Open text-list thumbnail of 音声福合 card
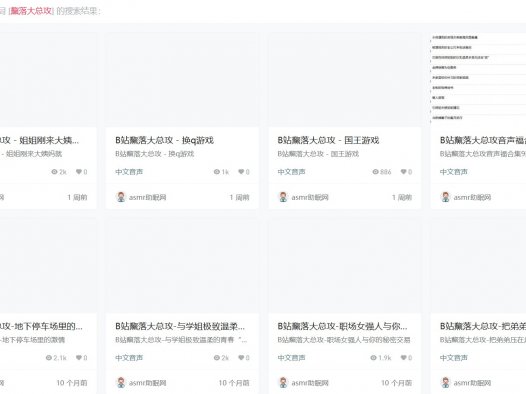 478,80
